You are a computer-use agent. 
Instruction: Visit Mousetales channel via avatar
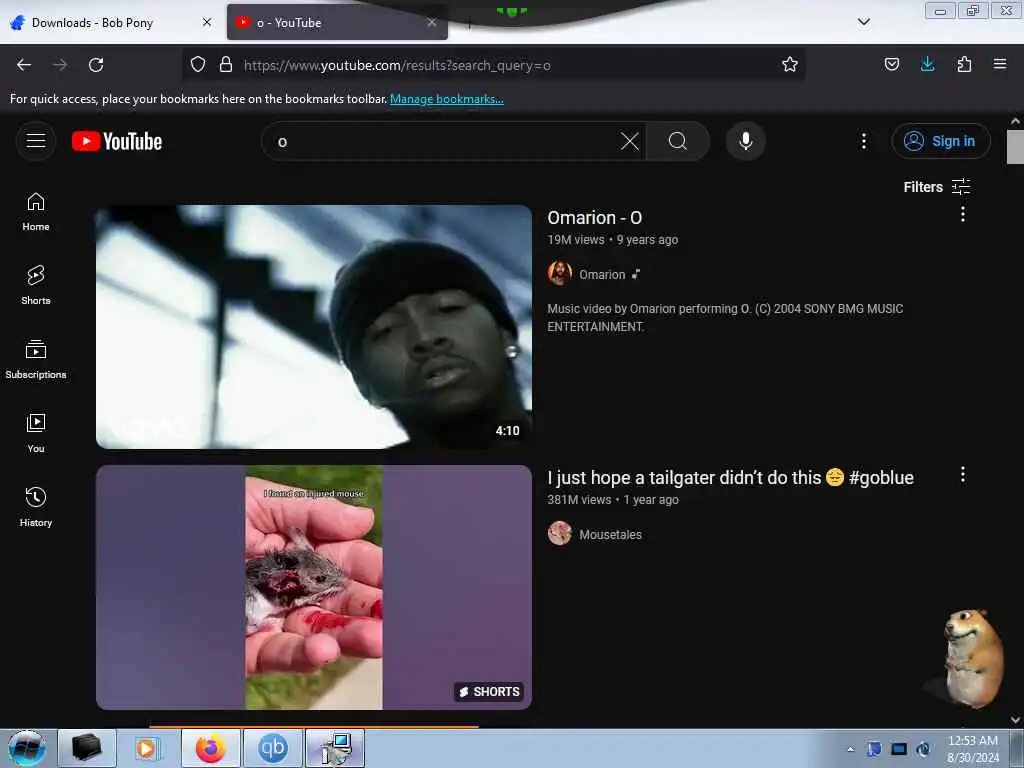[560, 534]
